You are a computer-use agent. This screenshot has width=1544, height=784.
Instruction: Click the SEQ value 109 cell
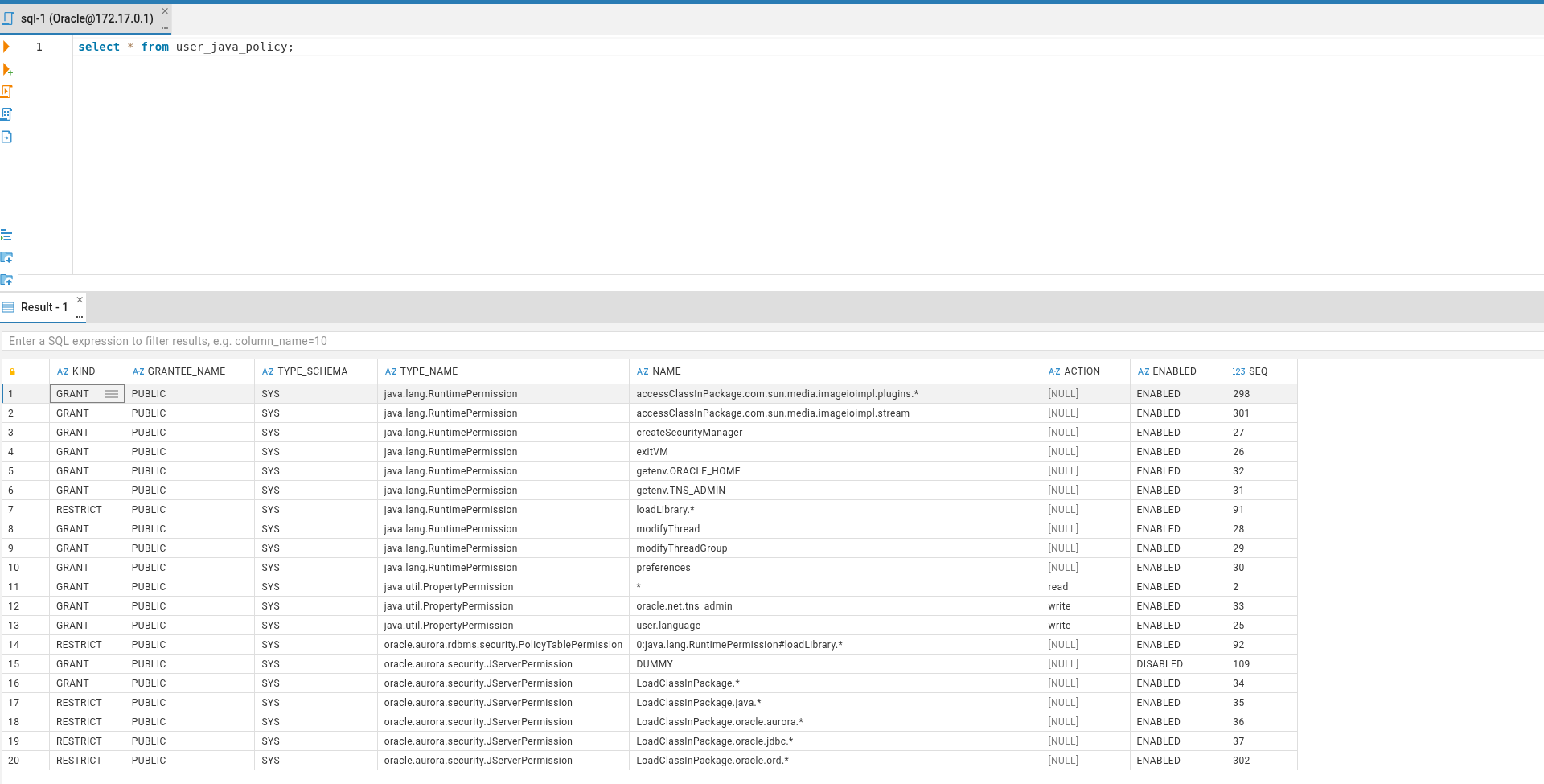click(x=1262, y=664)
